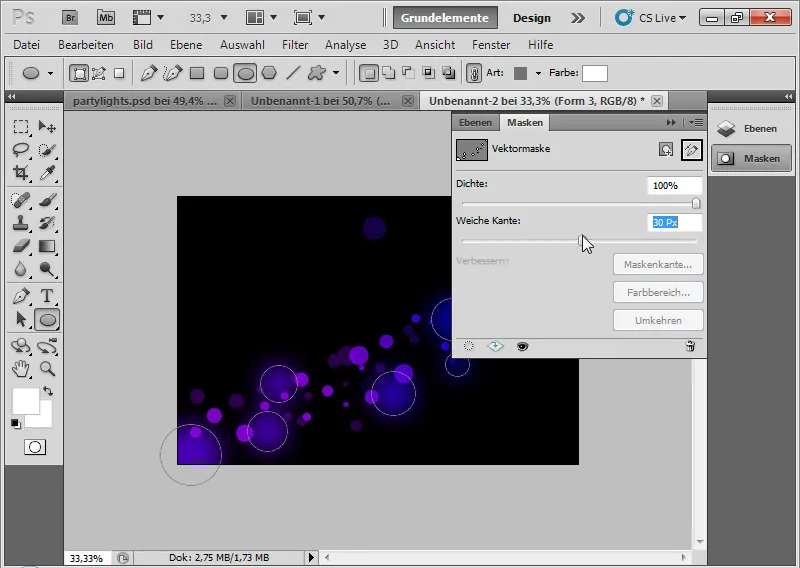The width and height of the screenshot is (800, 568).
Task: Select the Quick Selection tool
Action: tap(47, 150)
